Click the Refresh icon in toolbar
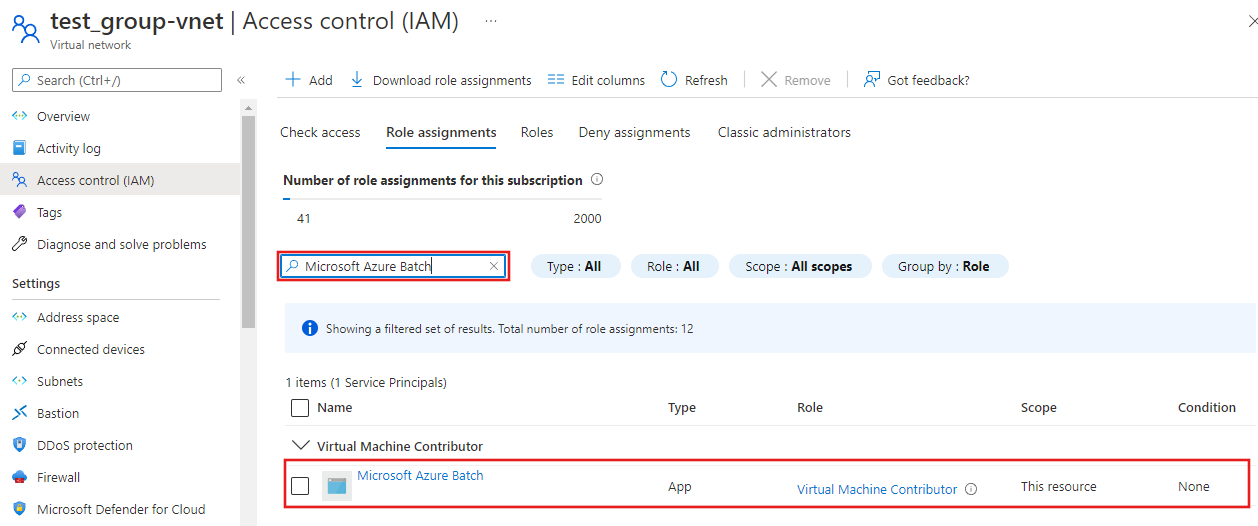 pyautogui.click(x=669, y=80)
